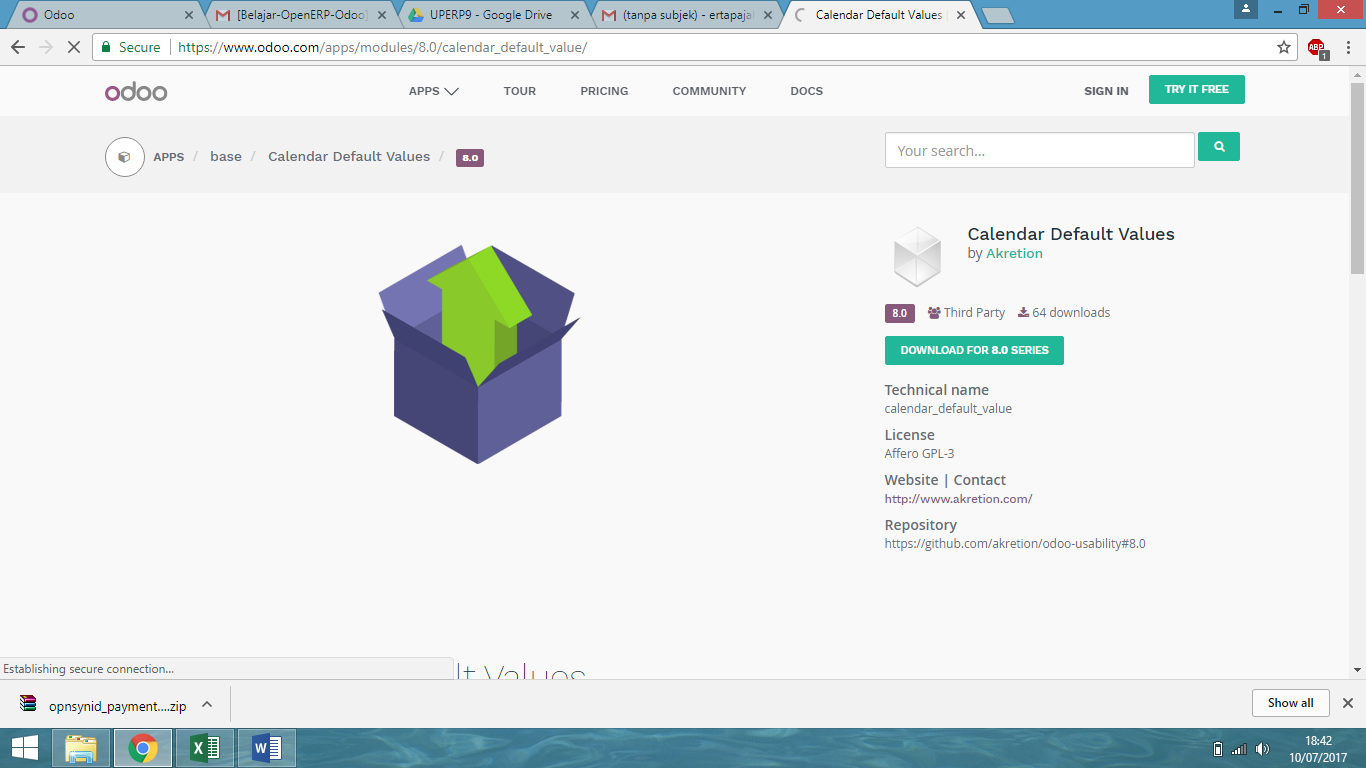
Task: Open the Contact link
Action: point(979,480)
